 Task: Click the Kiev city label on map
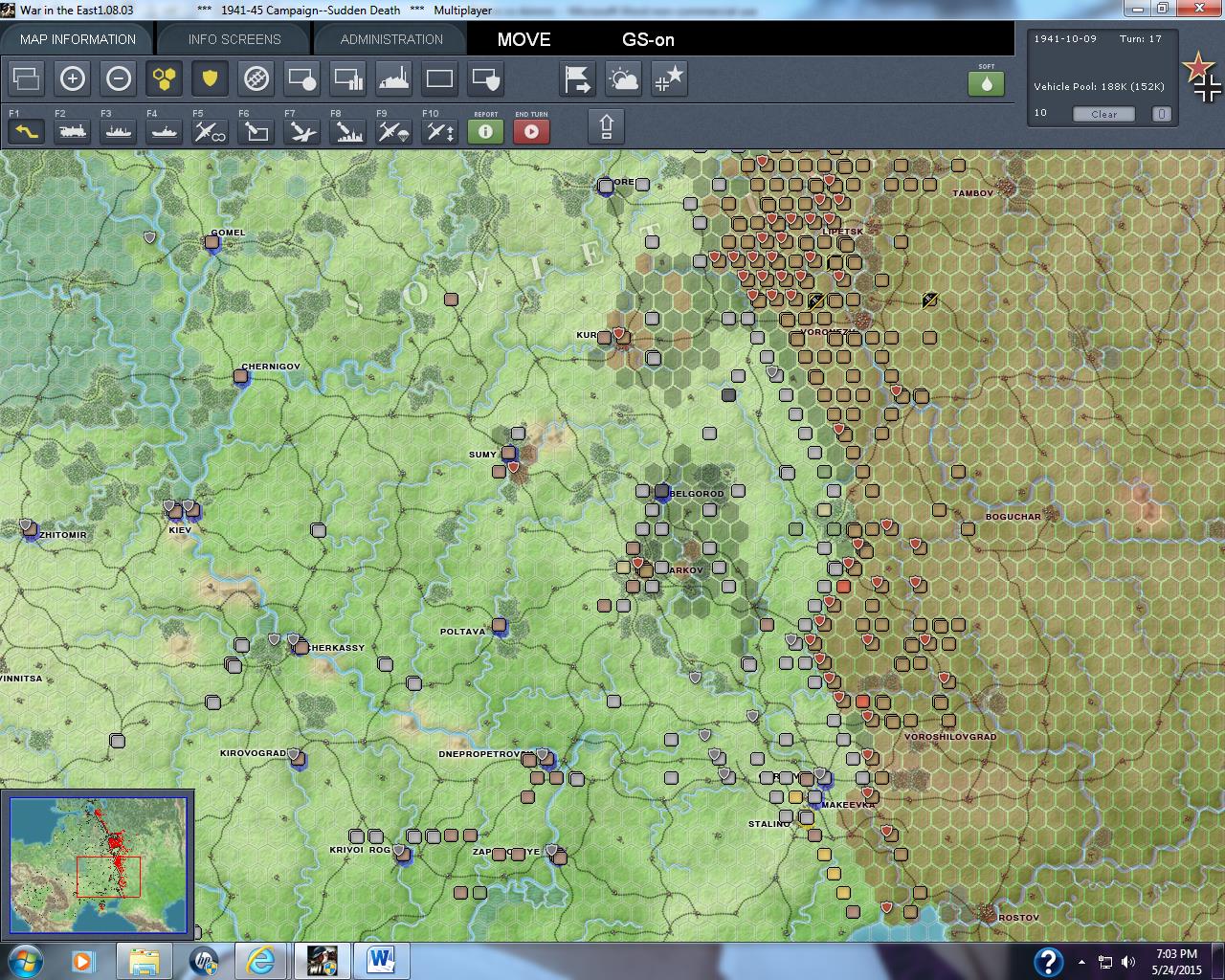[x=180, y=529]
